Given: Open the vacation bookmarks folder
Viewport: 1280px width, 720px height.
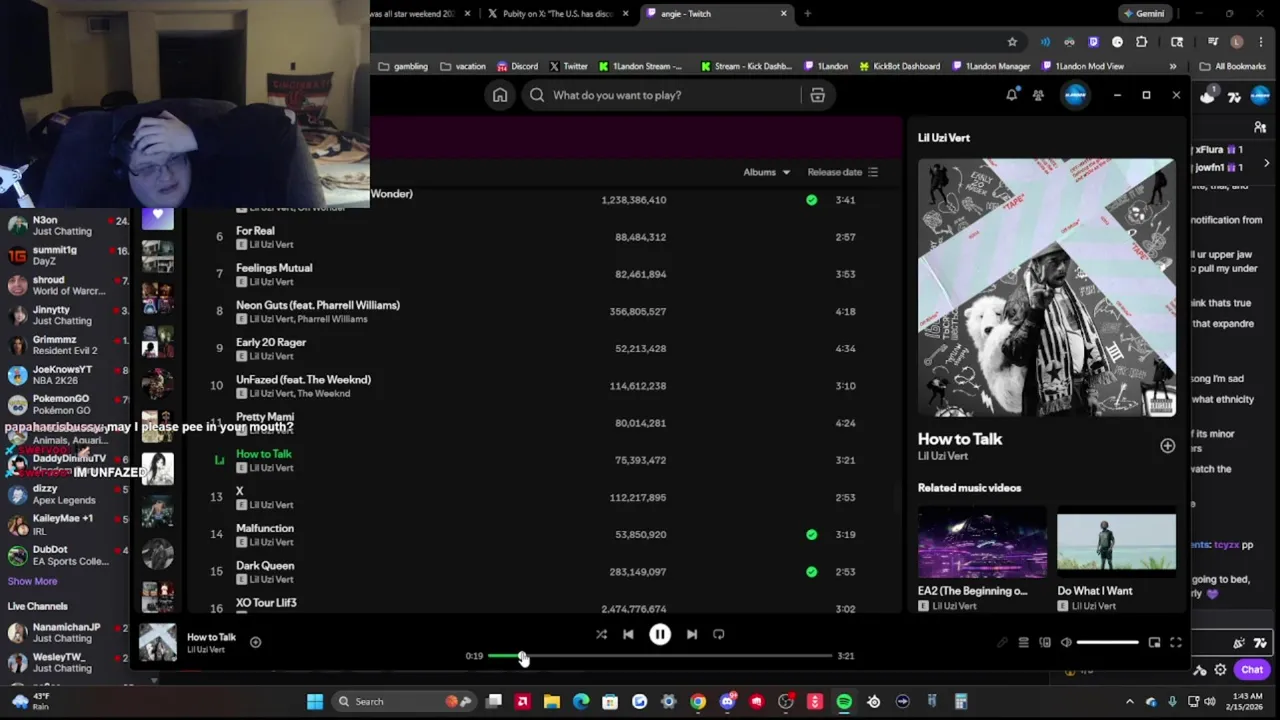Looking at the screenshot, I should coord(463,67).
